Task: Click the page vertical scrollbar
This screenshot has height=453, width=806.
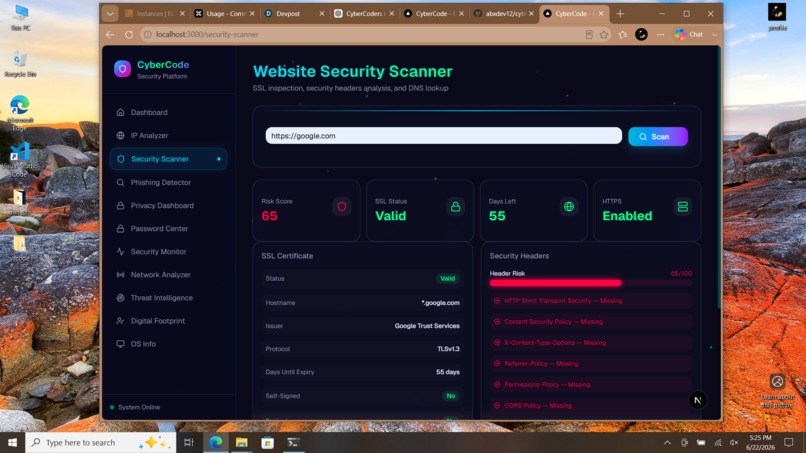Action: pos(719,177)
